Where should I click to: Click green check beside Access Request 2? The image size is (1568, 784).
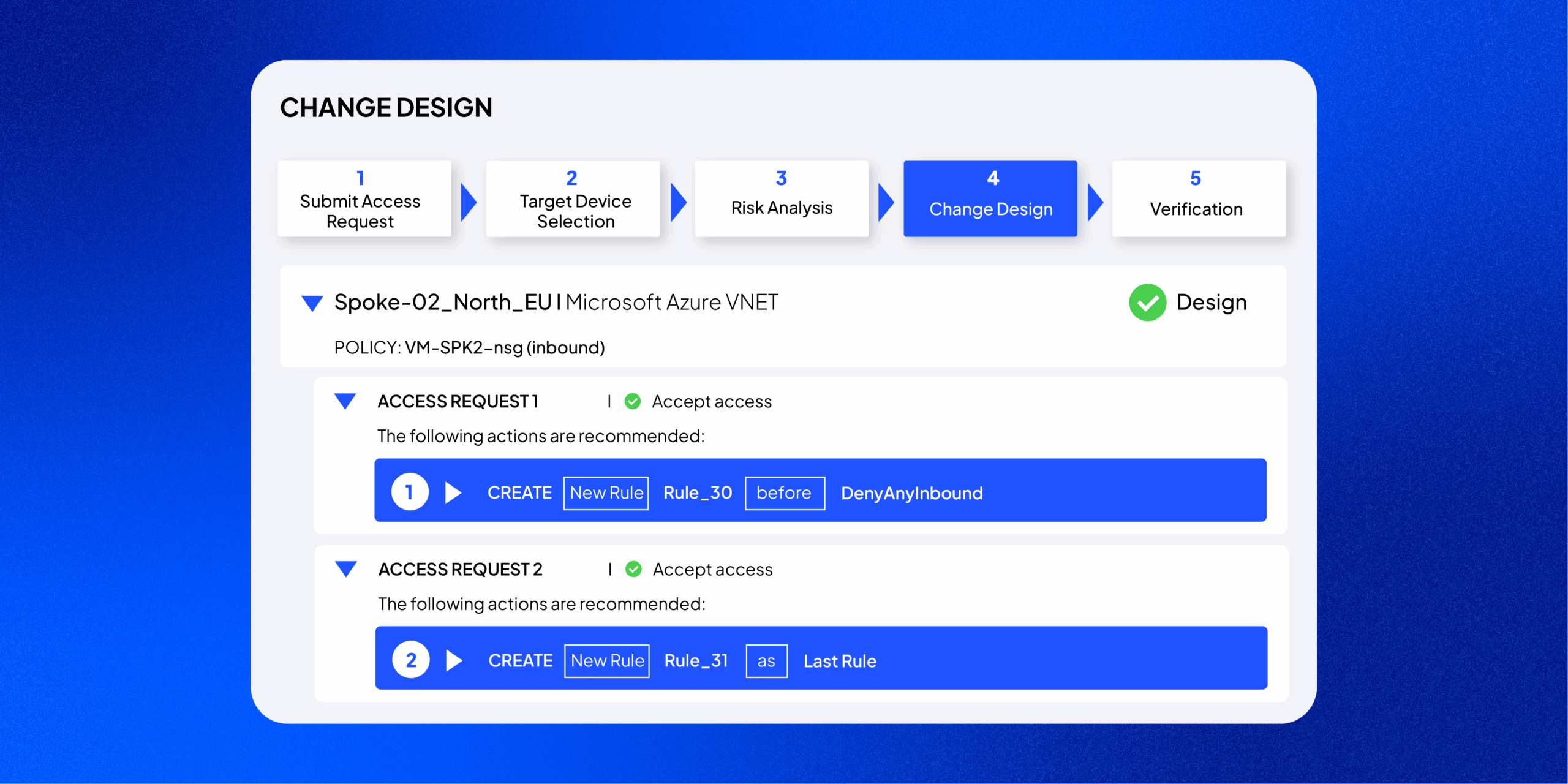click(633, 570)
